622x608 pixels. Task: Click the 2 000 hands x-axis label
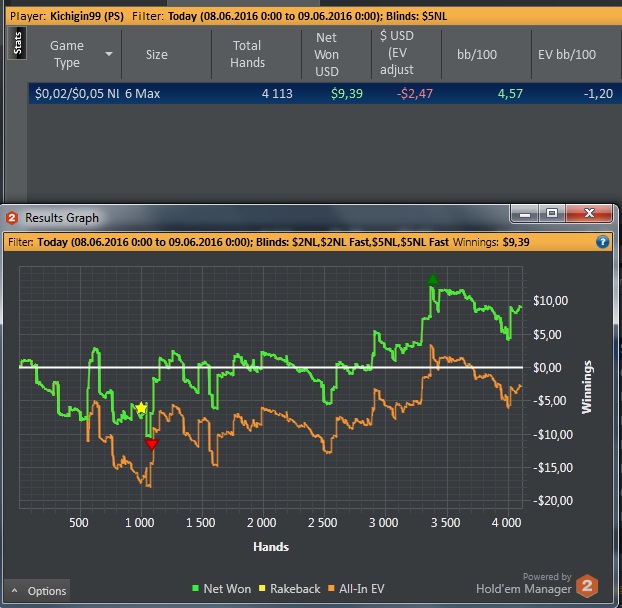[x=261, y=522]
